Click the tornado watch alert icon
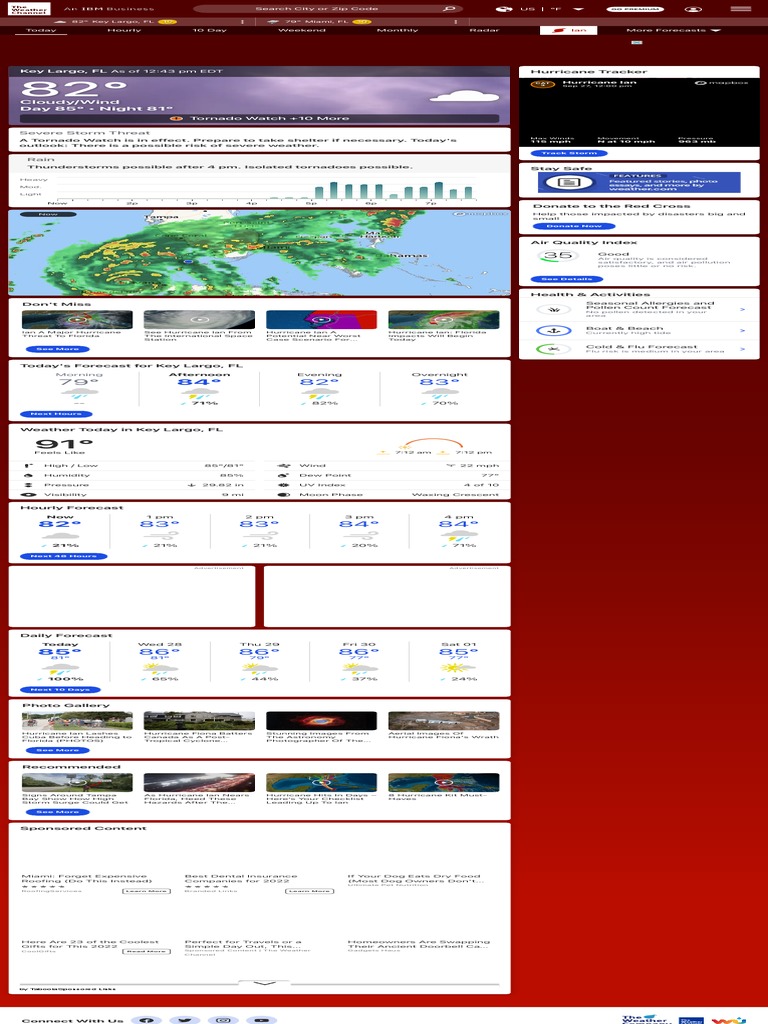Viewport: 768px width, 1024px height. 176,118
